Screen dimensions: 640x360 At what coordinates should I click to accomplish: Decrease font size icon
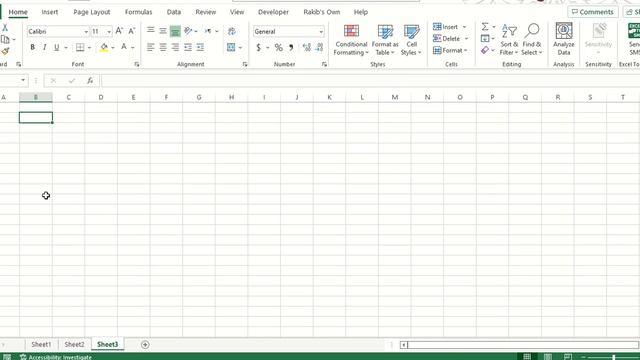131,31
